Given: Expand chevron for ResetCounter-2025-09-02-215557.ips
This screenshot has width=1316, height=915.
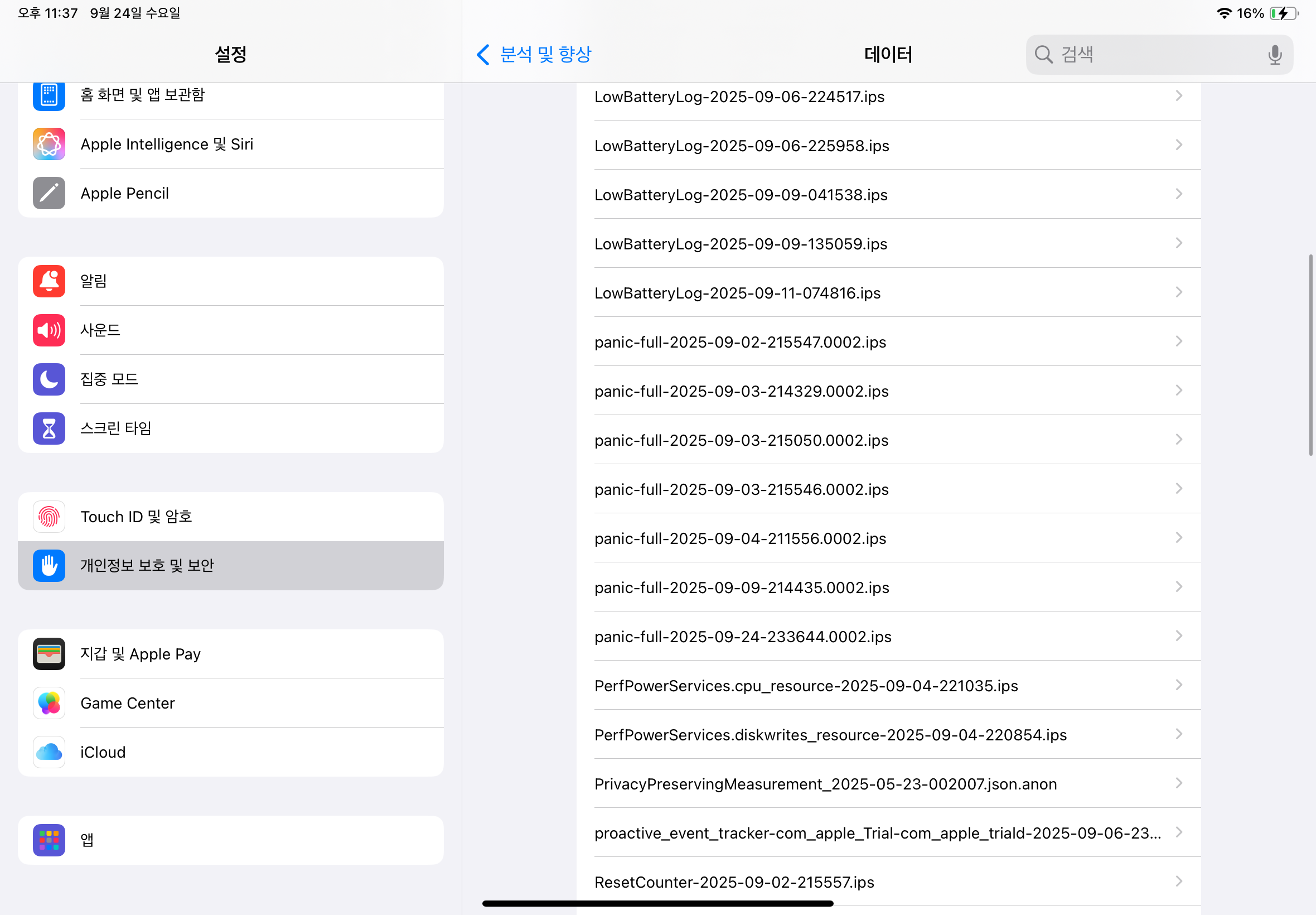Looking at the screenshot, I should [x=1178, y=881].
